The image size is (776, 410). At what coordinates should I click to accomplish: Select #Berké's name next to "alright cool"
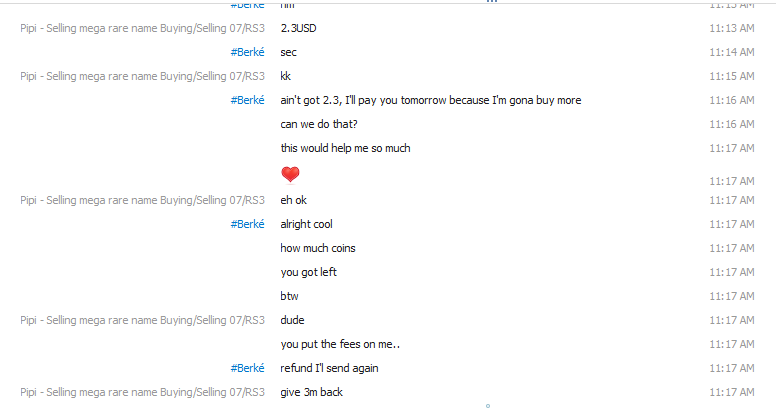247,224
